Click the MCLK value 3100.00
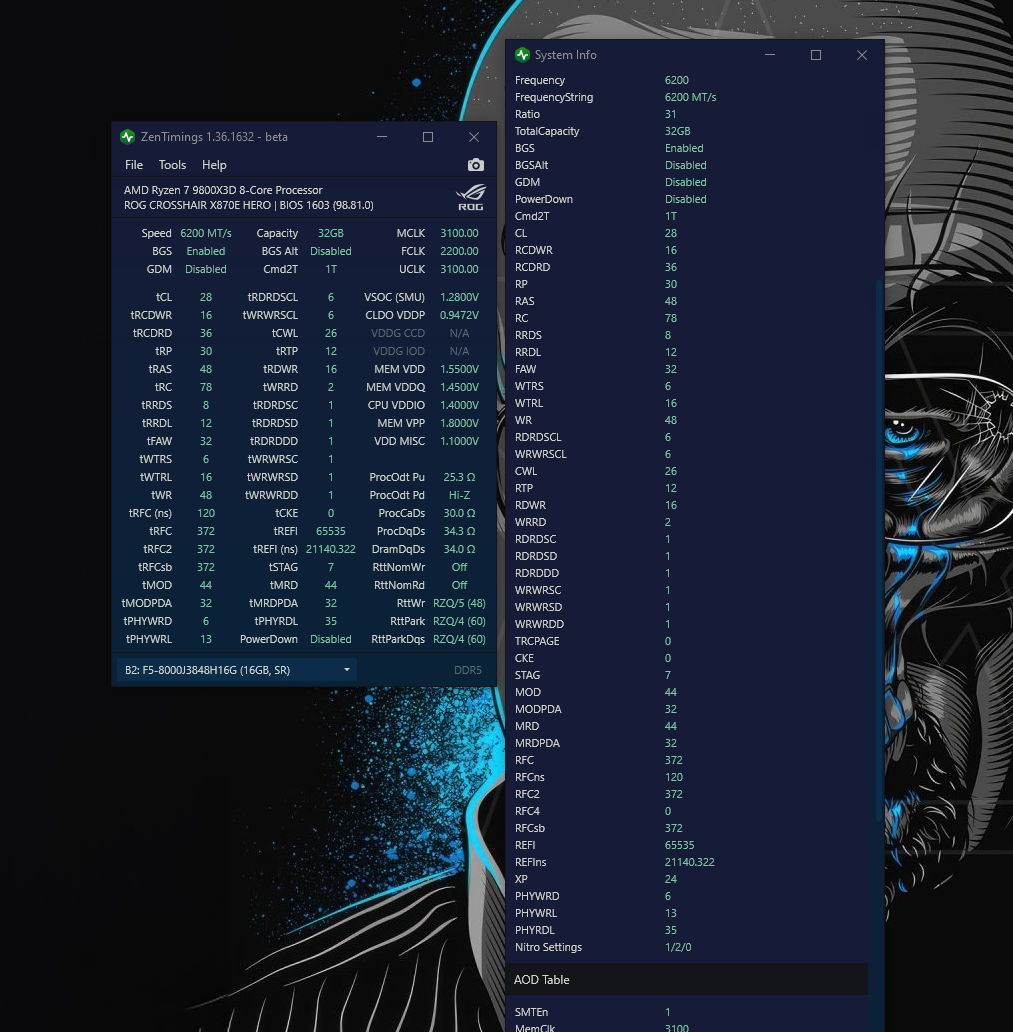 coord(459,233)
